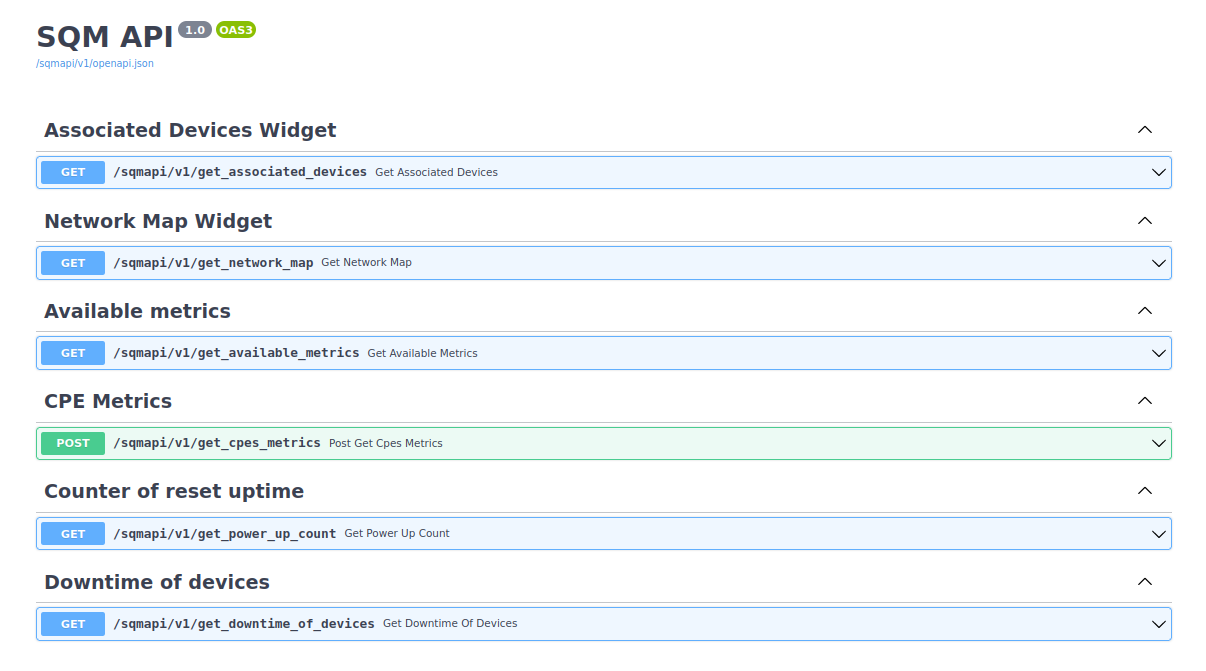Collapse the CPE Metrics section arrow

point(1145,401)
